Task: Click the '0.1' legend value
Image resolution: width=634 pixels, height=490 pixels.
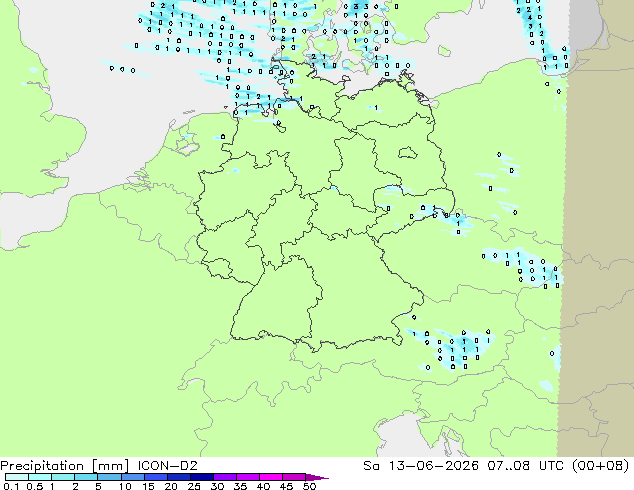Action: [x=10, y=486]
